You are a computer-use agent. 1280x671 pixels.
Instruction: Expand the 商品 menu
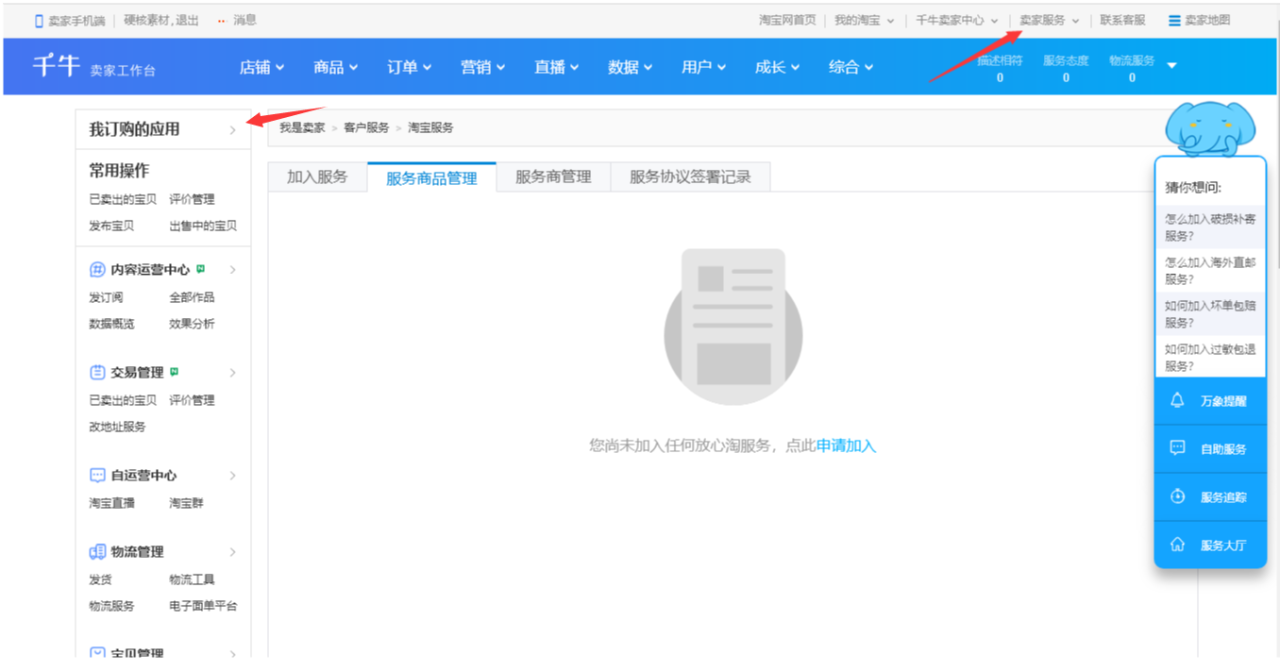[x=336, y=67]
